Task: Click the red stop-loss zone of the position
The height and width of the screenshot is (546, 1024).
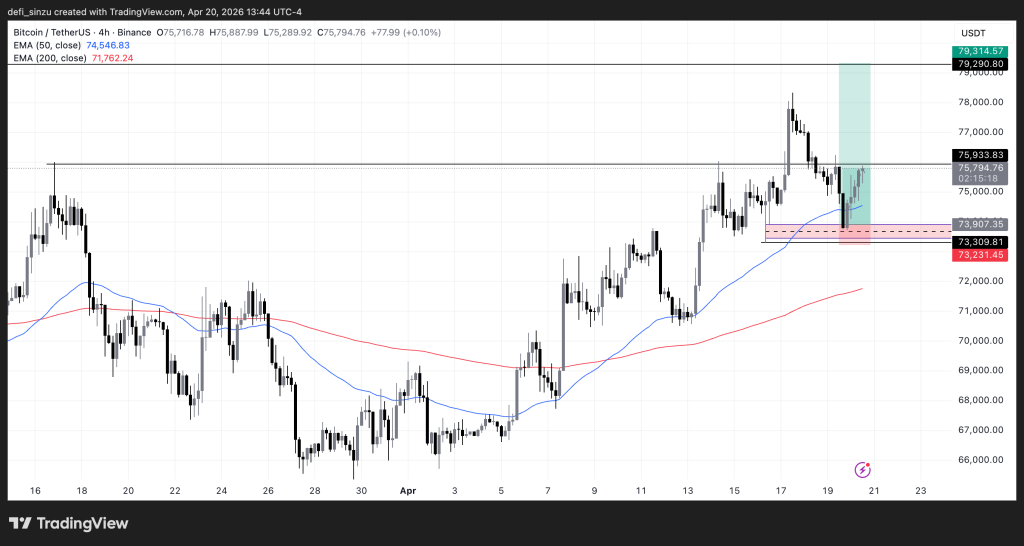Action: pos(854,236)
